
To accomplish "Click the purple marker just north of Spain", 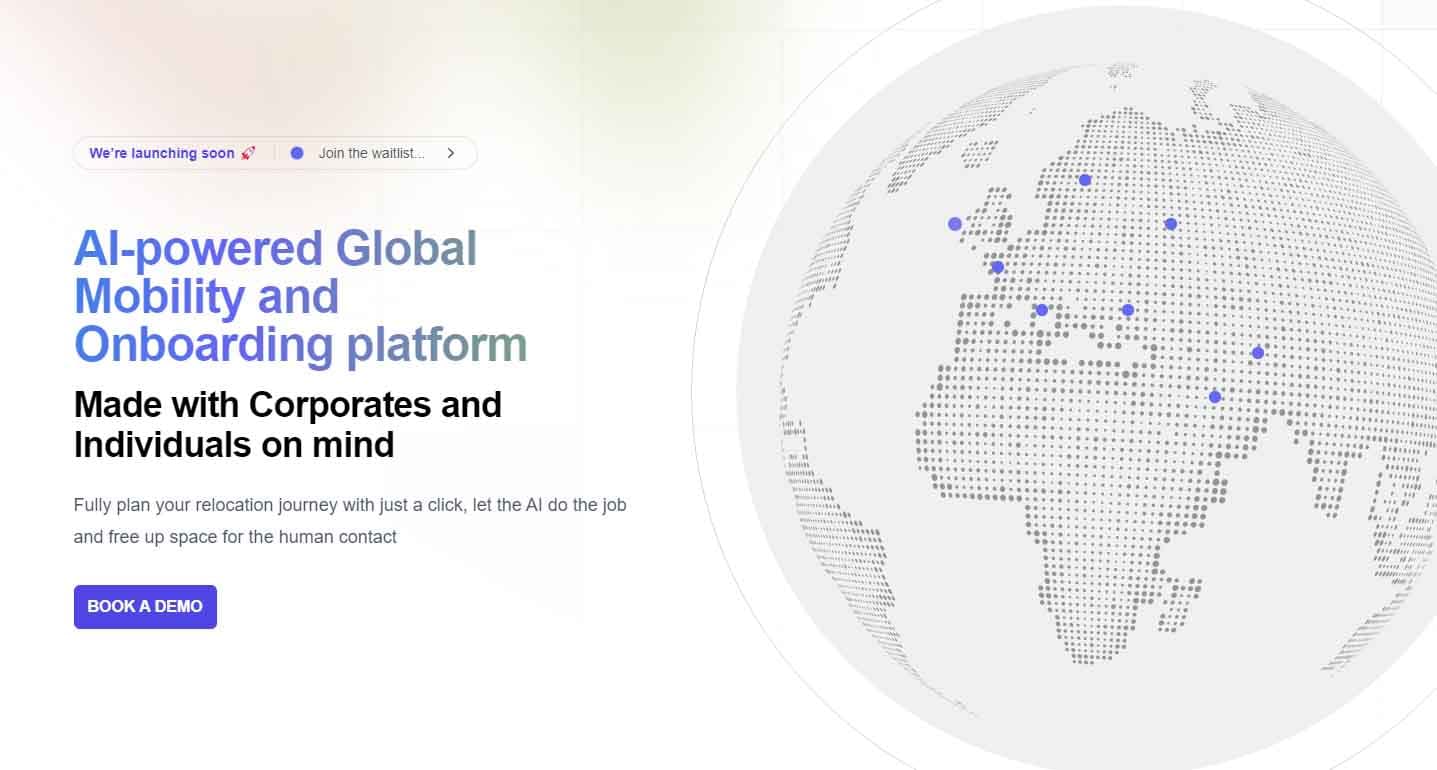I will click(x=997, y=267).
